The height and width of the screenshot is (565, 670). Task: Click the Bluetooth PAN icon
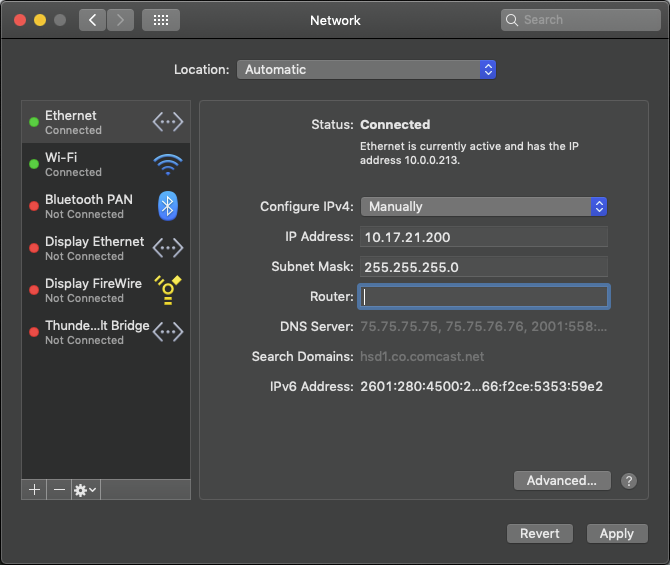[167, 206]
